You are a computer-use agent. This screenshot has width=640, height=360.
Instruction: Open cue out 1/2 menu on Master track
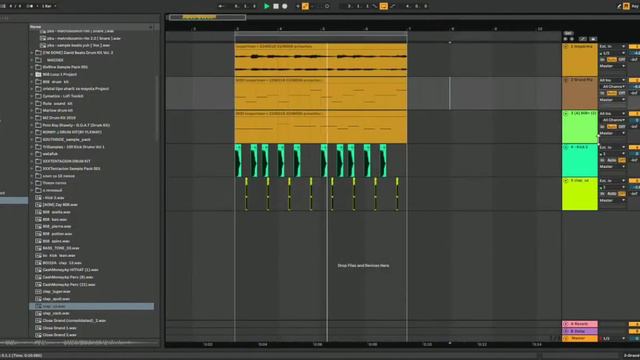(x=615, y=338)
